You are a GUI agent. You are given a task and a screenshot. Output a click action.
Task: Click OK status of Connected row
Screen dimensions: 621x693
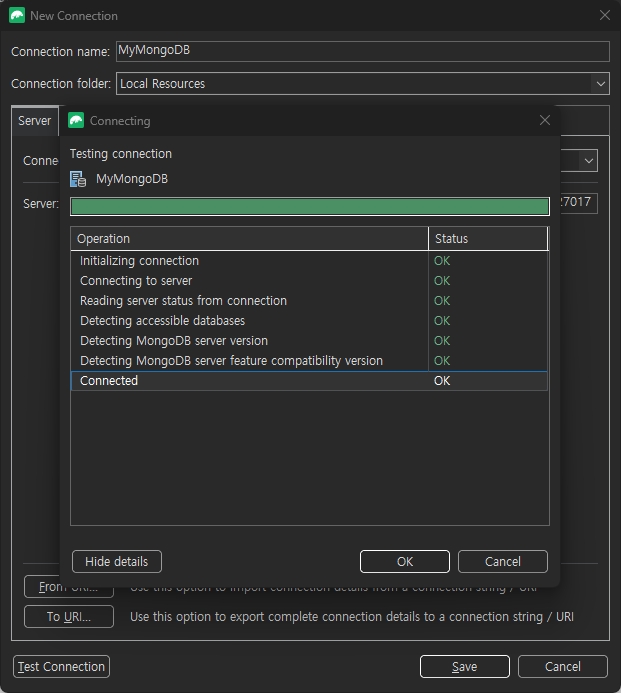(x=442, y=381)
